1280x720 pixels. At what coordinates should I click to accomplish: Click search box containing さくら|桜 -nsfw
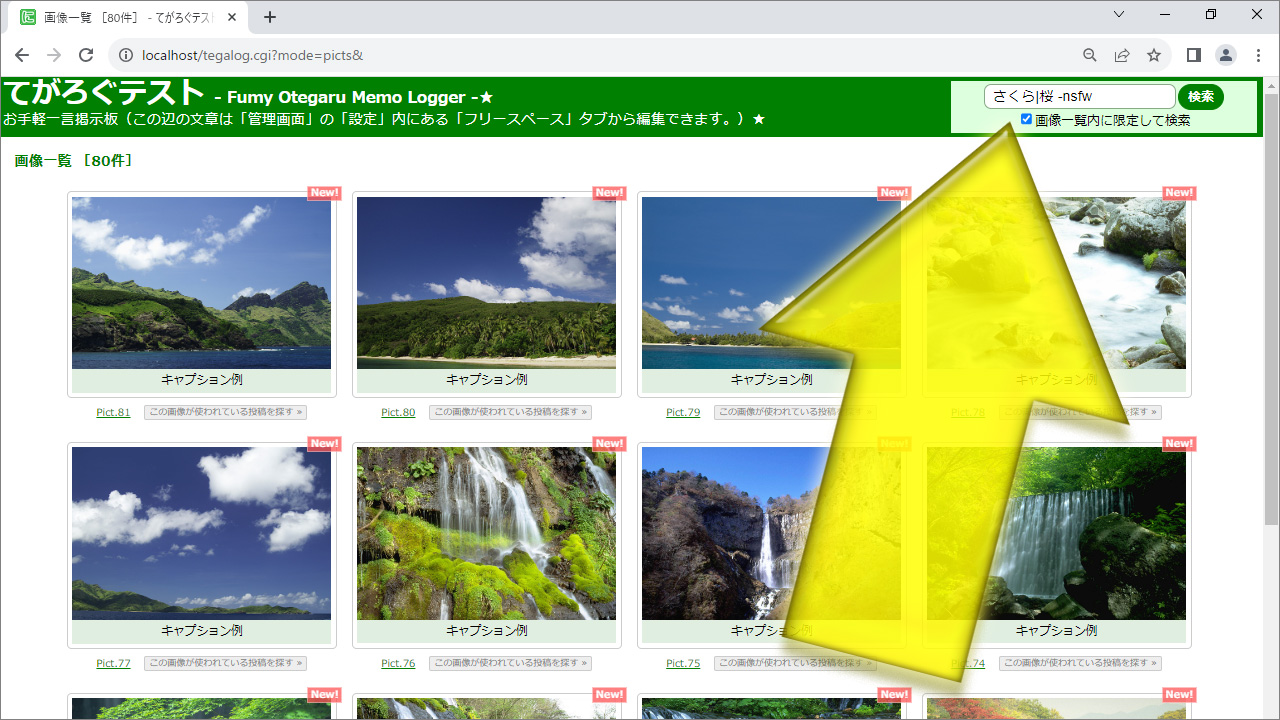coord(1080,96)
